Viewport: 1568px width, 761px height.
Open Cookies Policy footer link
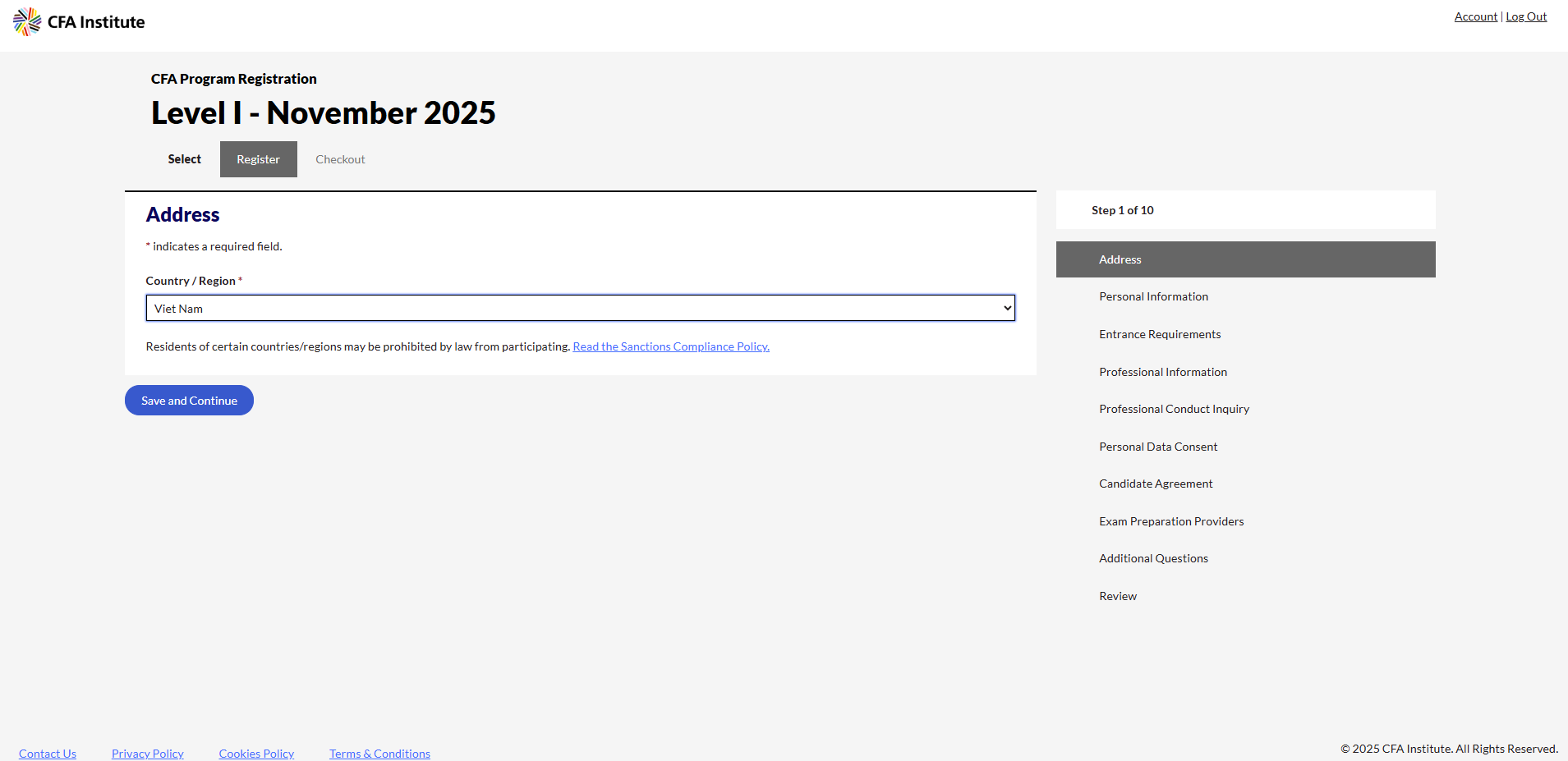pos(256,754)
